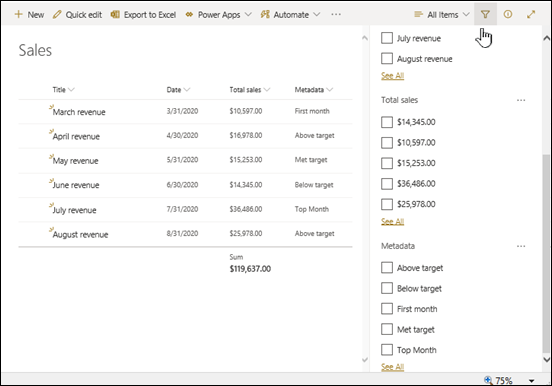
Task: Open the All Items view dropdown chevron
Action: [466, 14]
